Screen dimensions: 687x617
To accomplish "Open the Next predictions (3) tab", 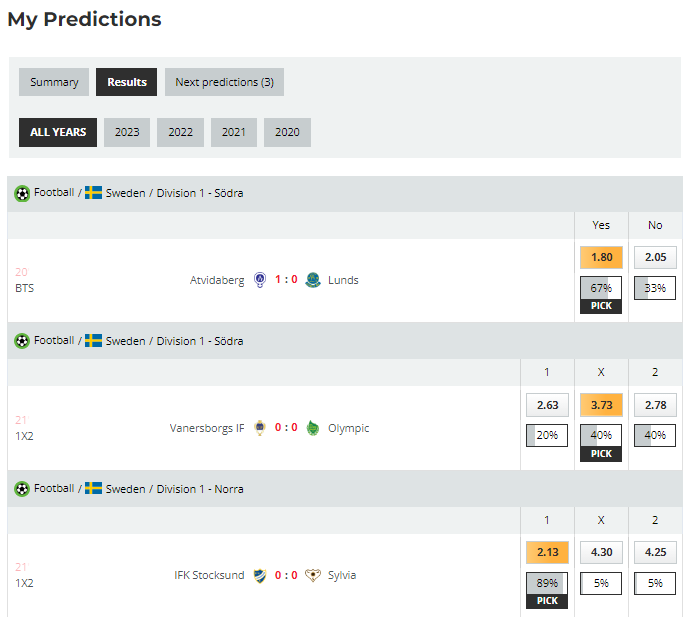I will pos(224,82).
